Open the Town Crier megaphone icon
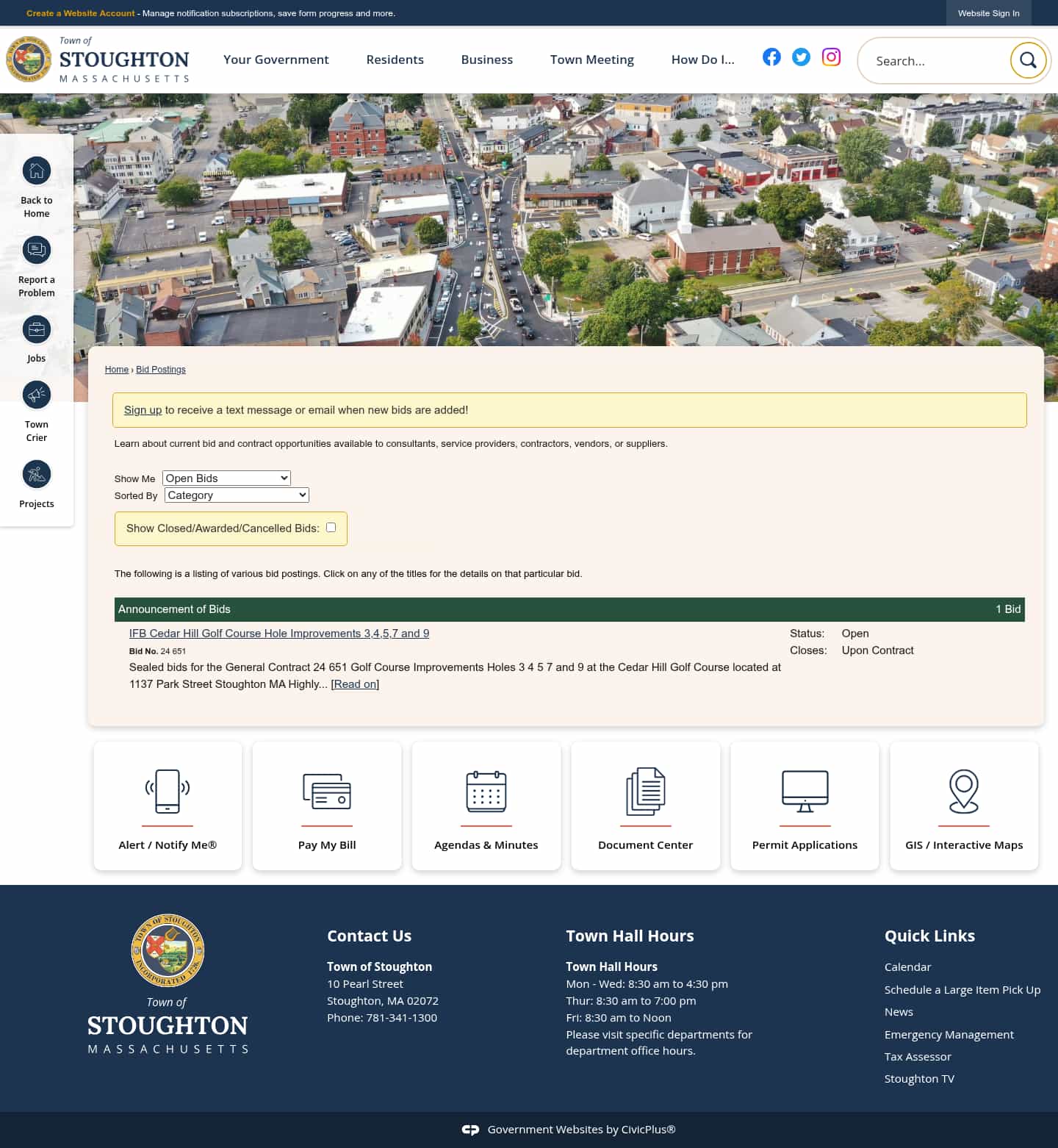Image resolution: width=1058 pixels, height=1148 pixels. pyautogui.click(x=37, y=395)
